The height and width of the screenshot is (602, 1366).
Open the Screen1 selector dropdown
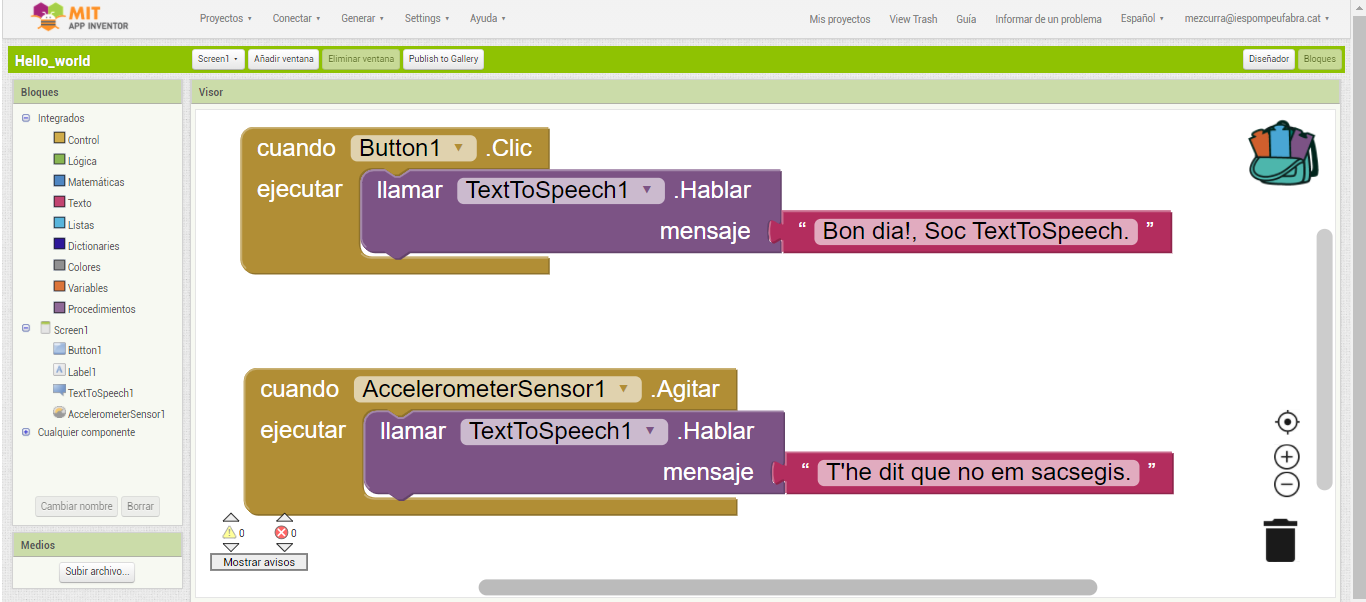pos(218,59)
